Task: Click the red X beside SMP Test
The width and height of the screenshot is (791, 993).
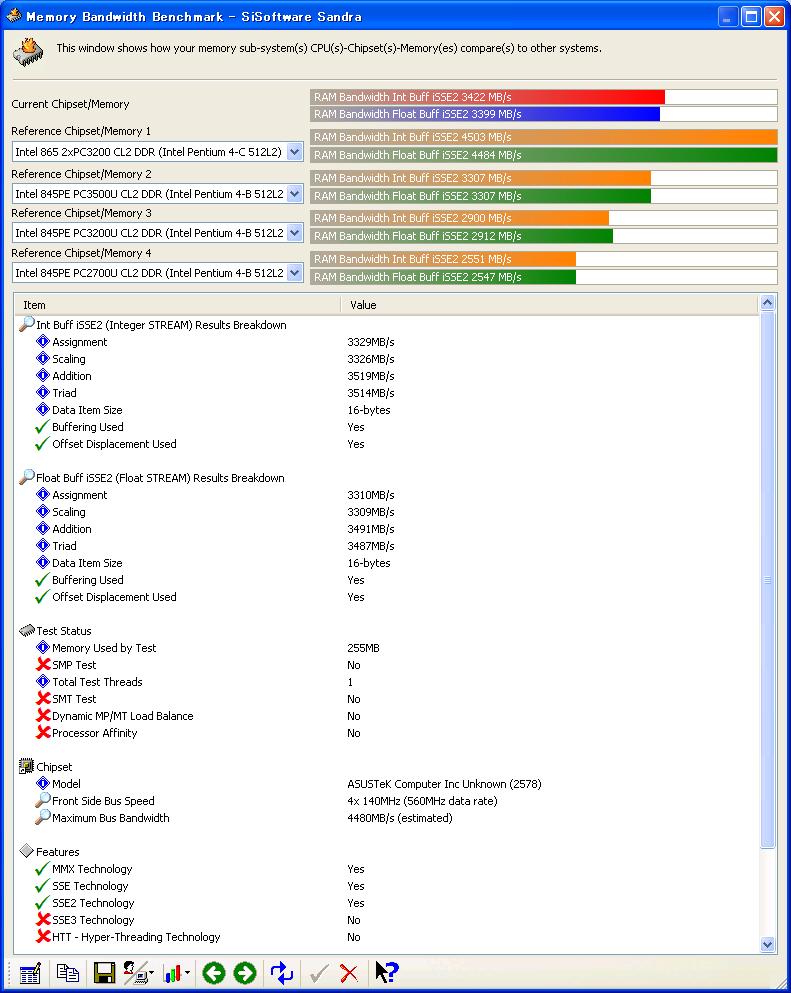Action: click(x=43, y=664)
